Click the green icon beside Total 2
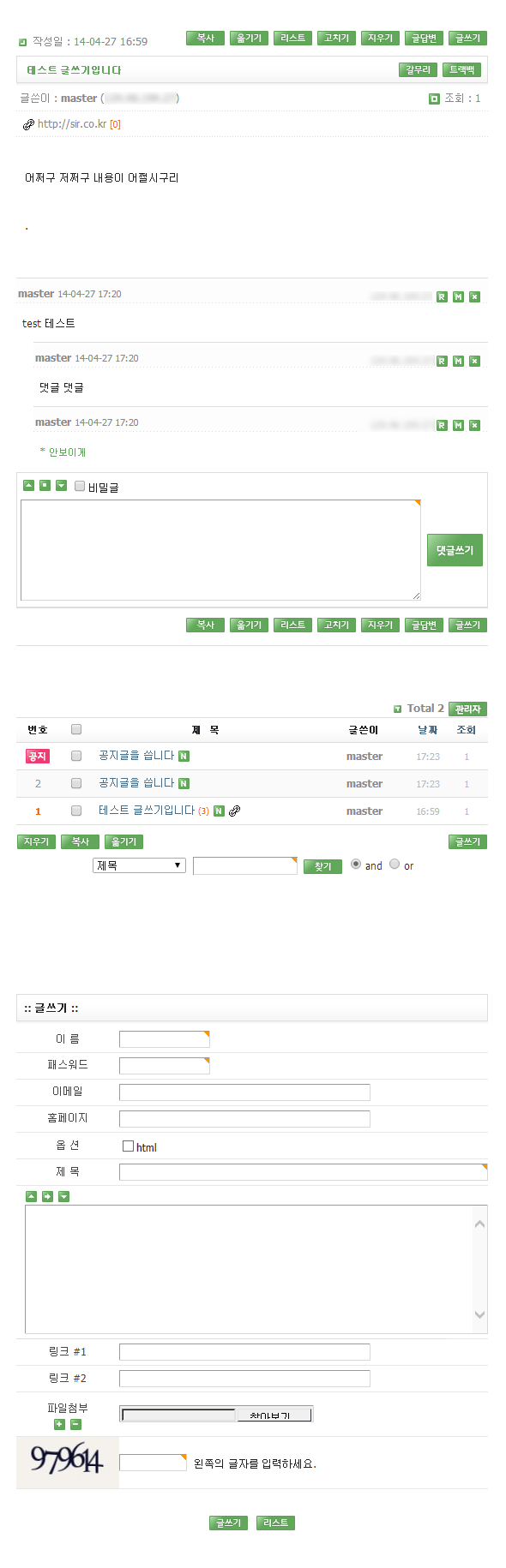This screenshot has width=506, height=1568. click(397, 709)
